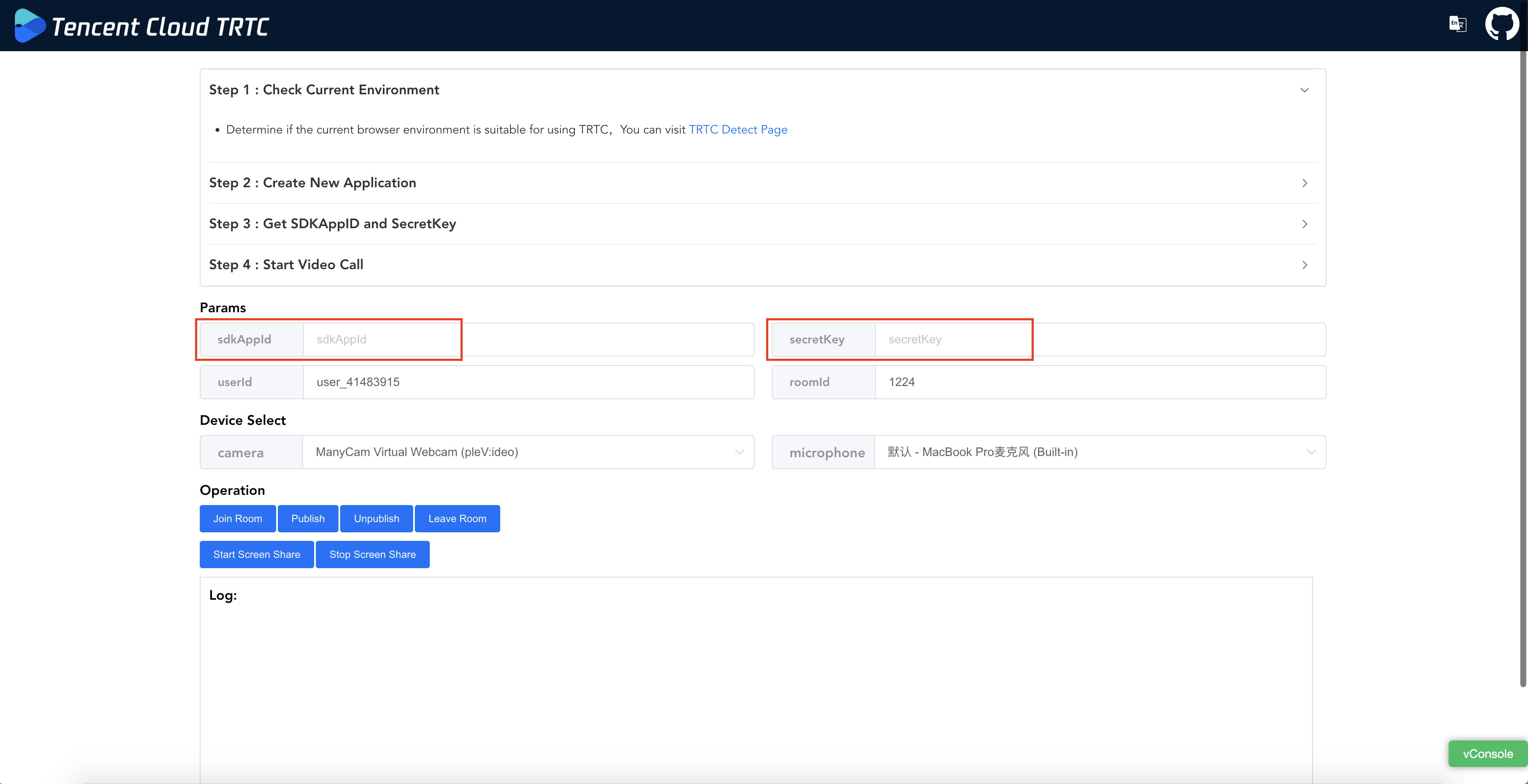Viewport: 1528px width, 784px height.
Task: Collapse Step 1 using its chevron
Action: (1304, 90)
